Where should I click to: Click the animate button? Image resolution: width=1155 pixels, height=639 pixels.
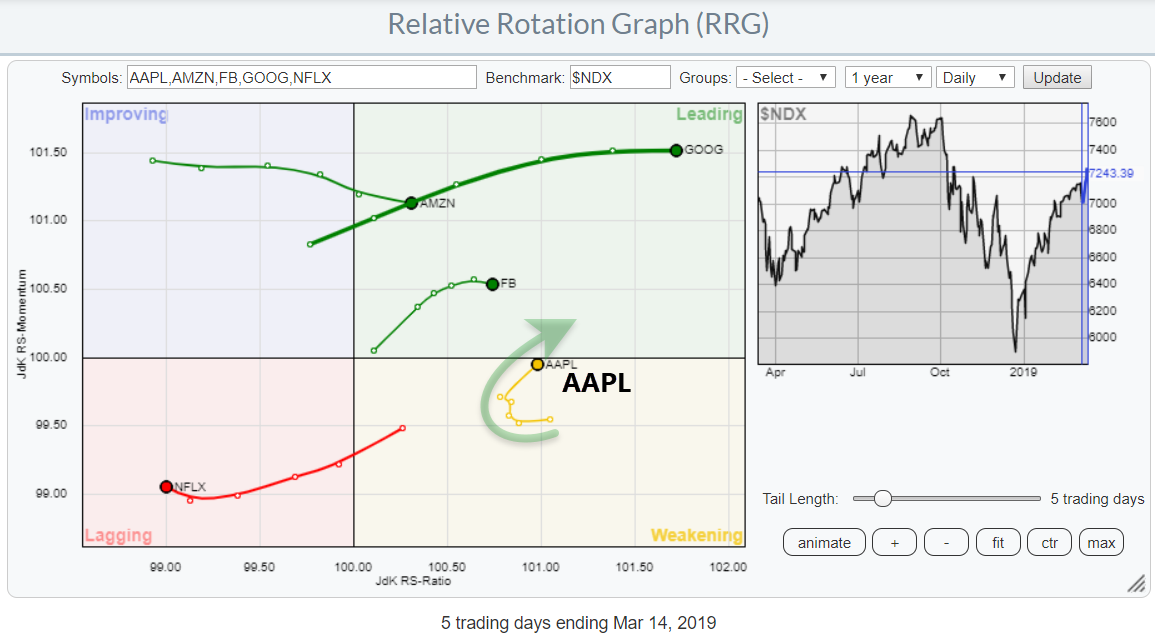coord(824,542)
